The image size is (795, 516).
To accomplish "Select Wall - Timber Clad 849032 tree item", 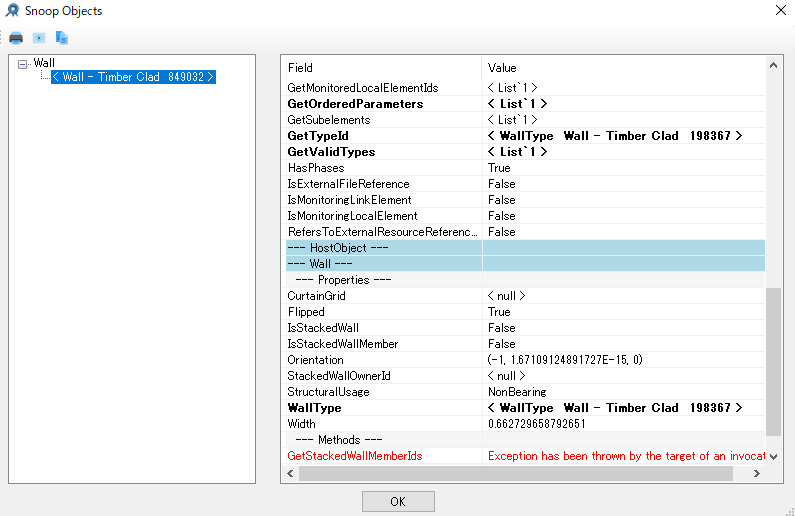I will [133, 77].
